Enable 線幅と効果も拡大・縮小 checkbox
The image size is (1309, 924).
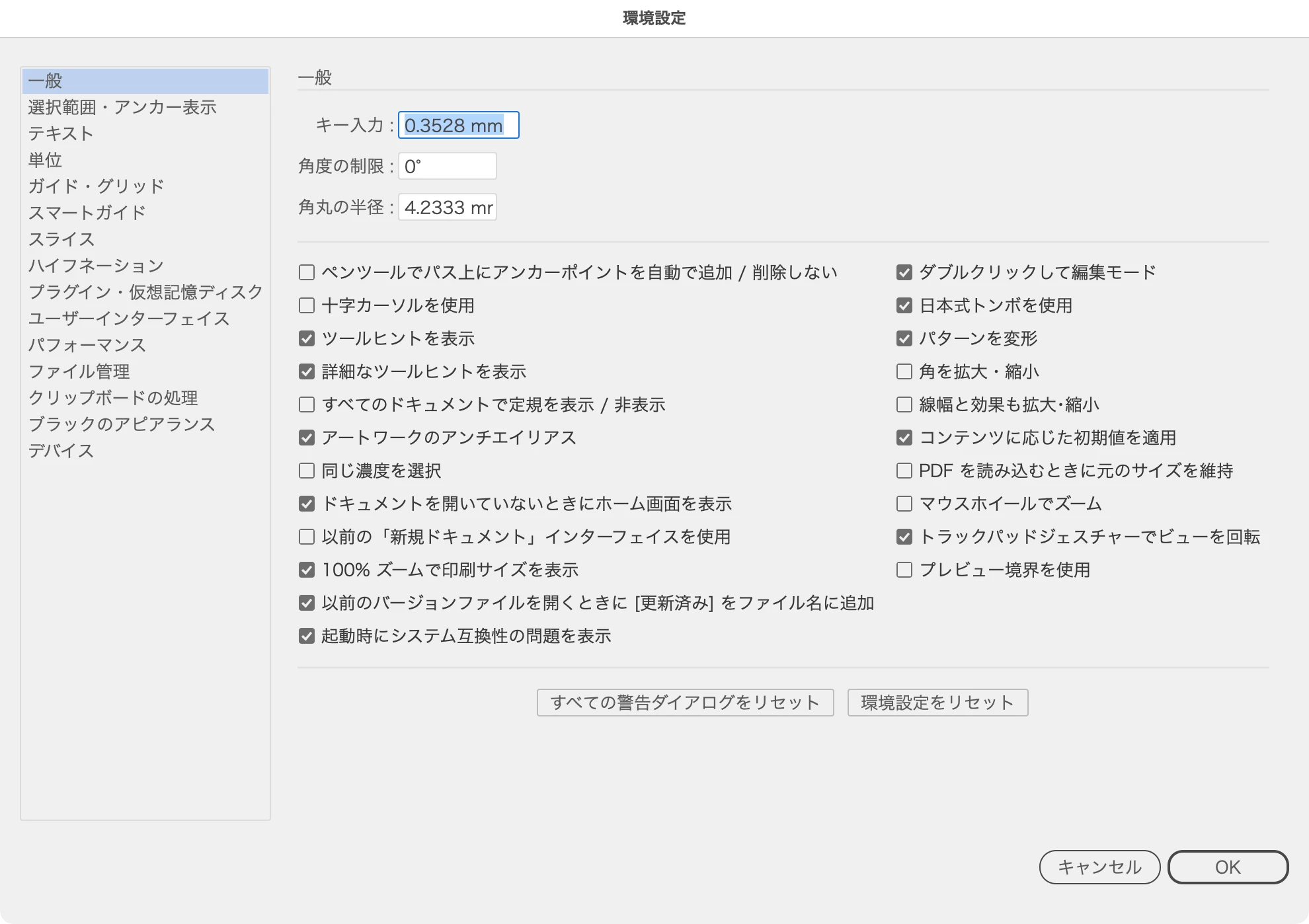pos(904,404)
